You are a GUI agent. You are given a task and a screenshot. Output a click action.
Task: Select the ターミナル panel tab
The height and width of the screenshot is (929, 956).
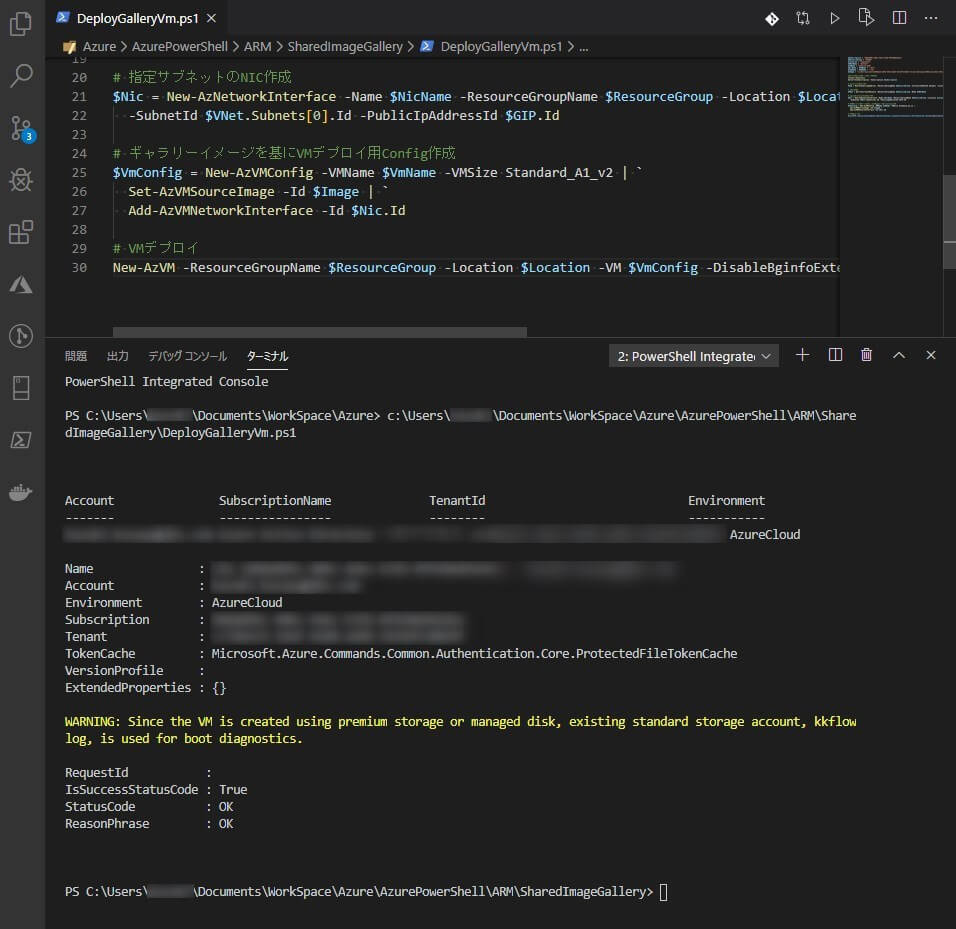tap(267, 356)
